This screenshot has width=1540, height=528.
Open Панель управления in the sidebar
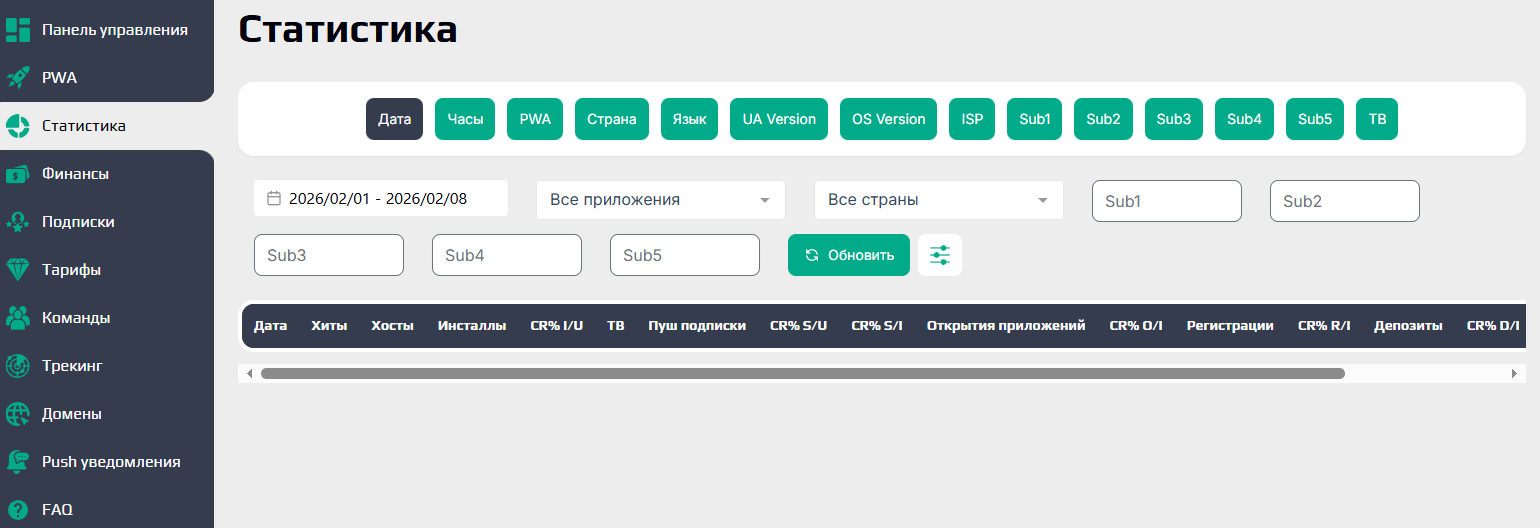(x=107, y=30)
